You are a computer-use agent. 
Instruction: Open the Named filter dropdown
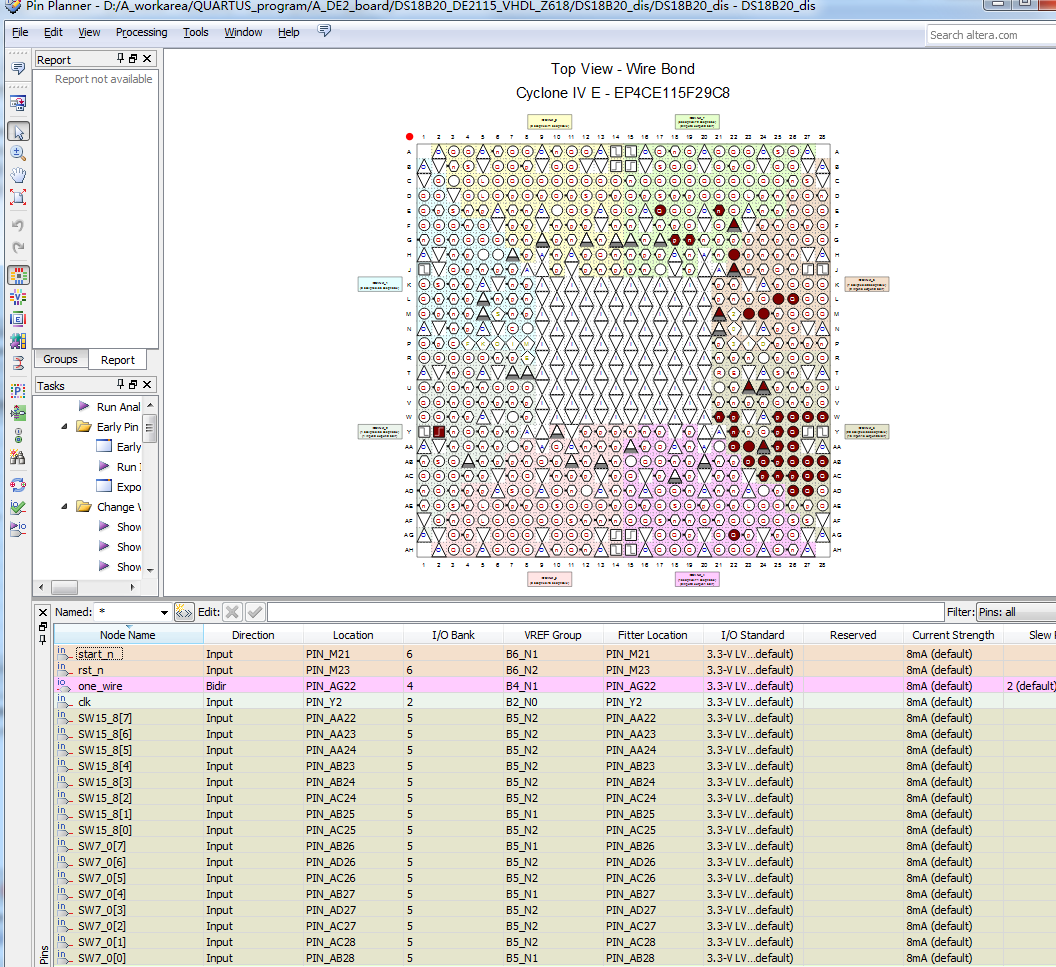[163, 611]
